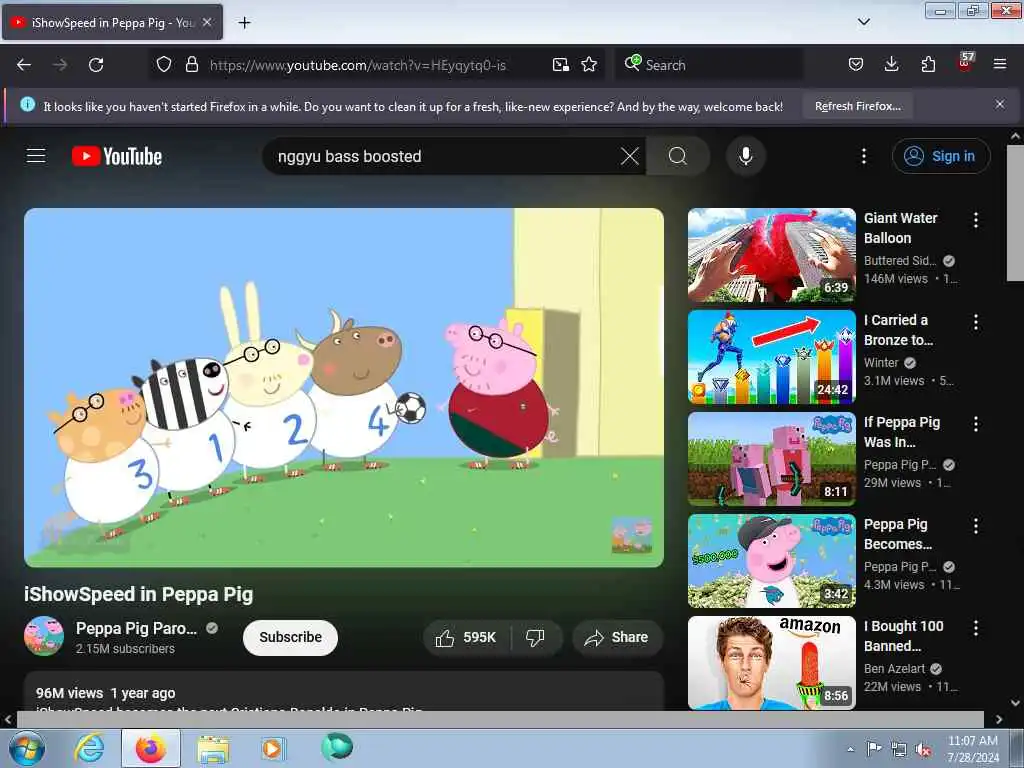Expand the list all tabs chevron
1024x768 pixels.
[863, 22]
